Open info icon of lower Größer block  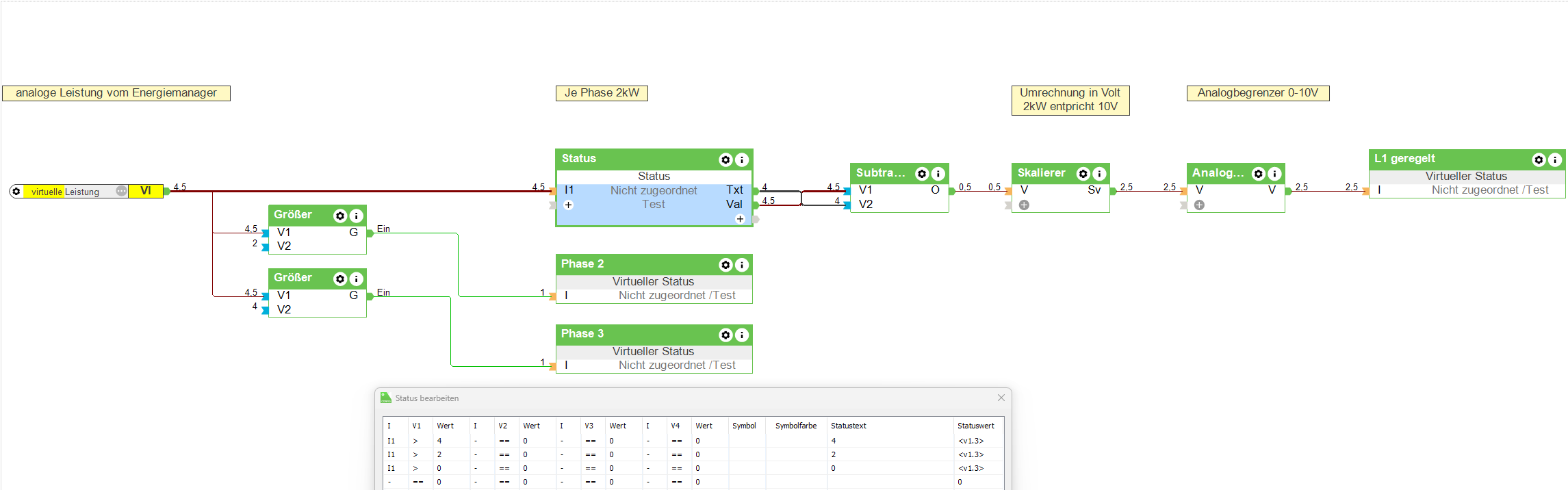coord(356,279)
